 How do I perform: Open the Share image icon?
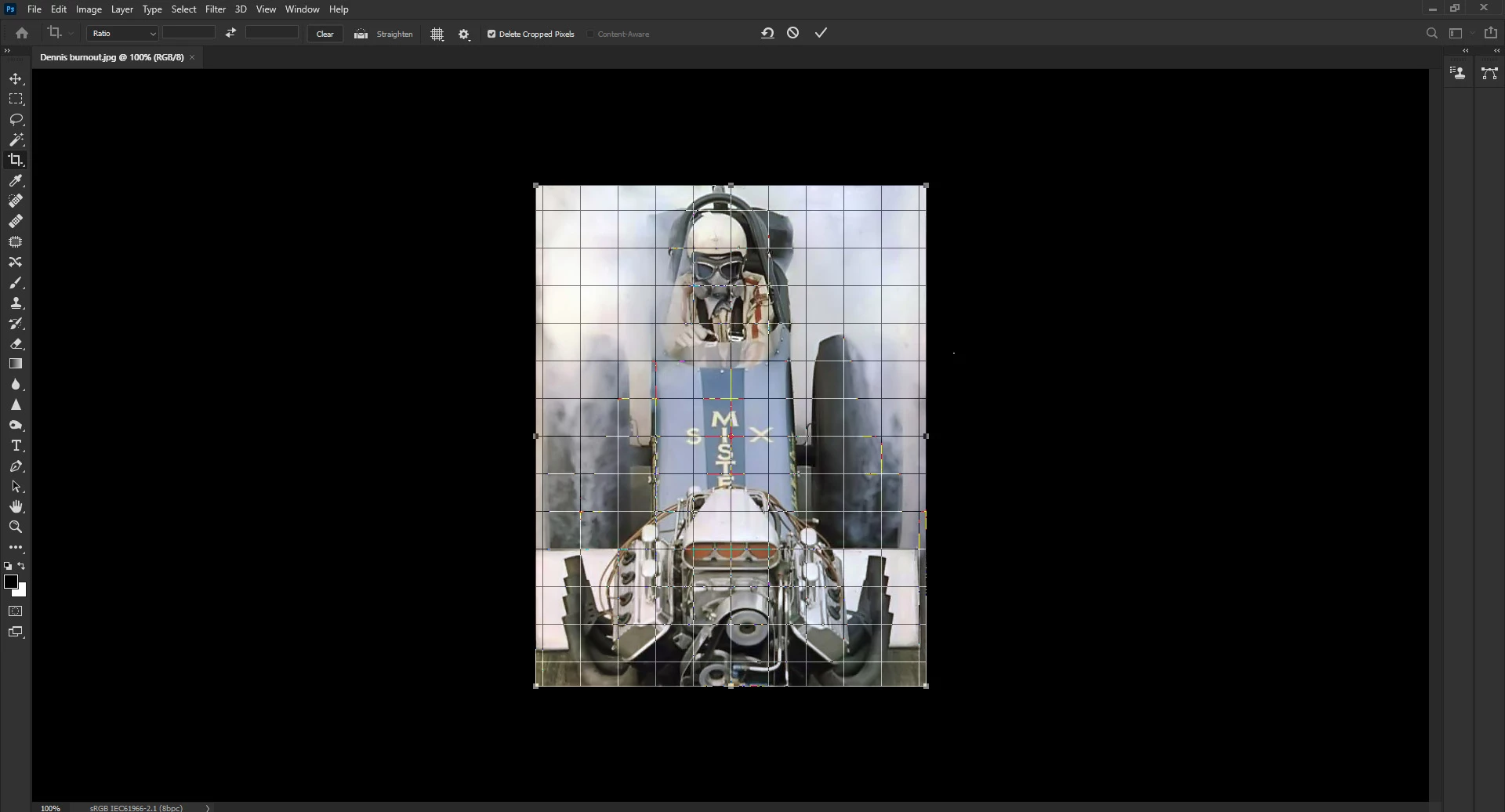click(1491, 33)
